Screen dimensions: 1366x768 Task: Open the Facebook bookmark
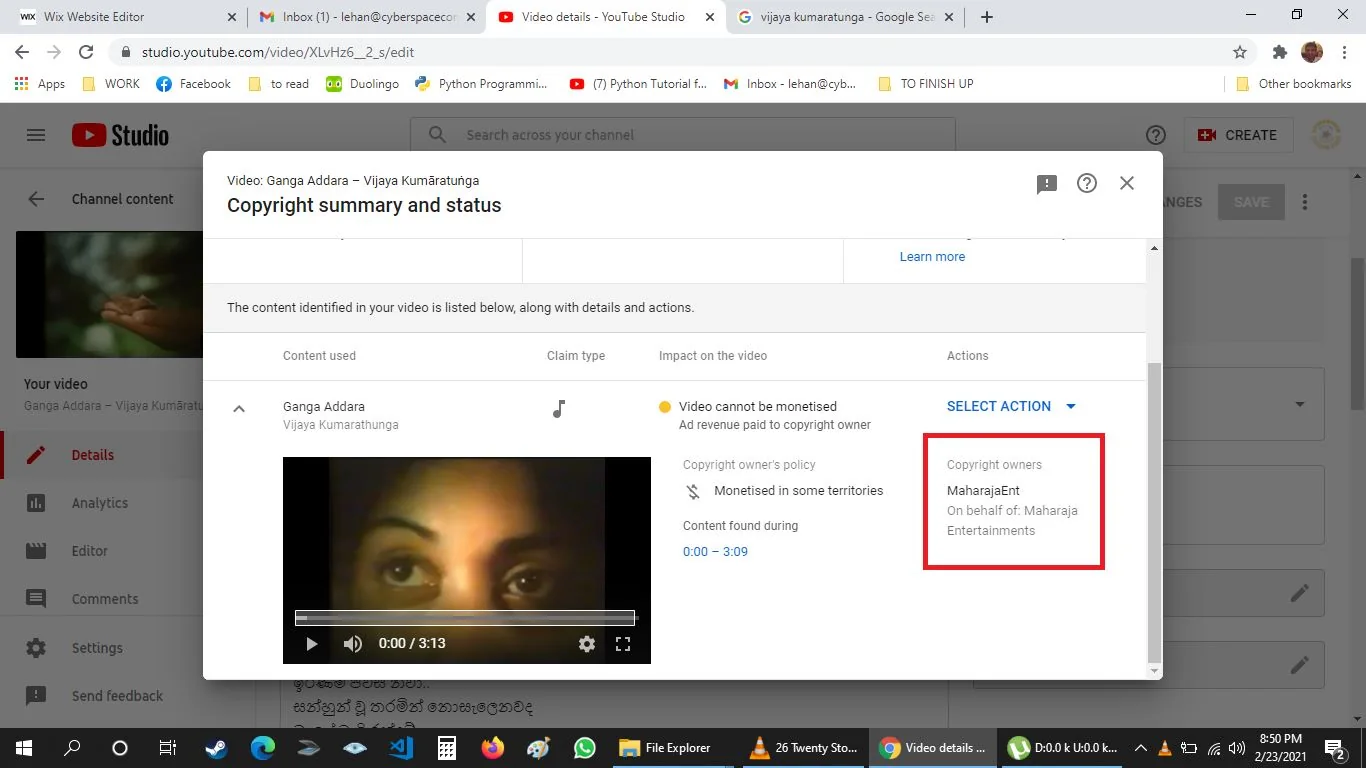pyautogui.click(x=194, y=84)
